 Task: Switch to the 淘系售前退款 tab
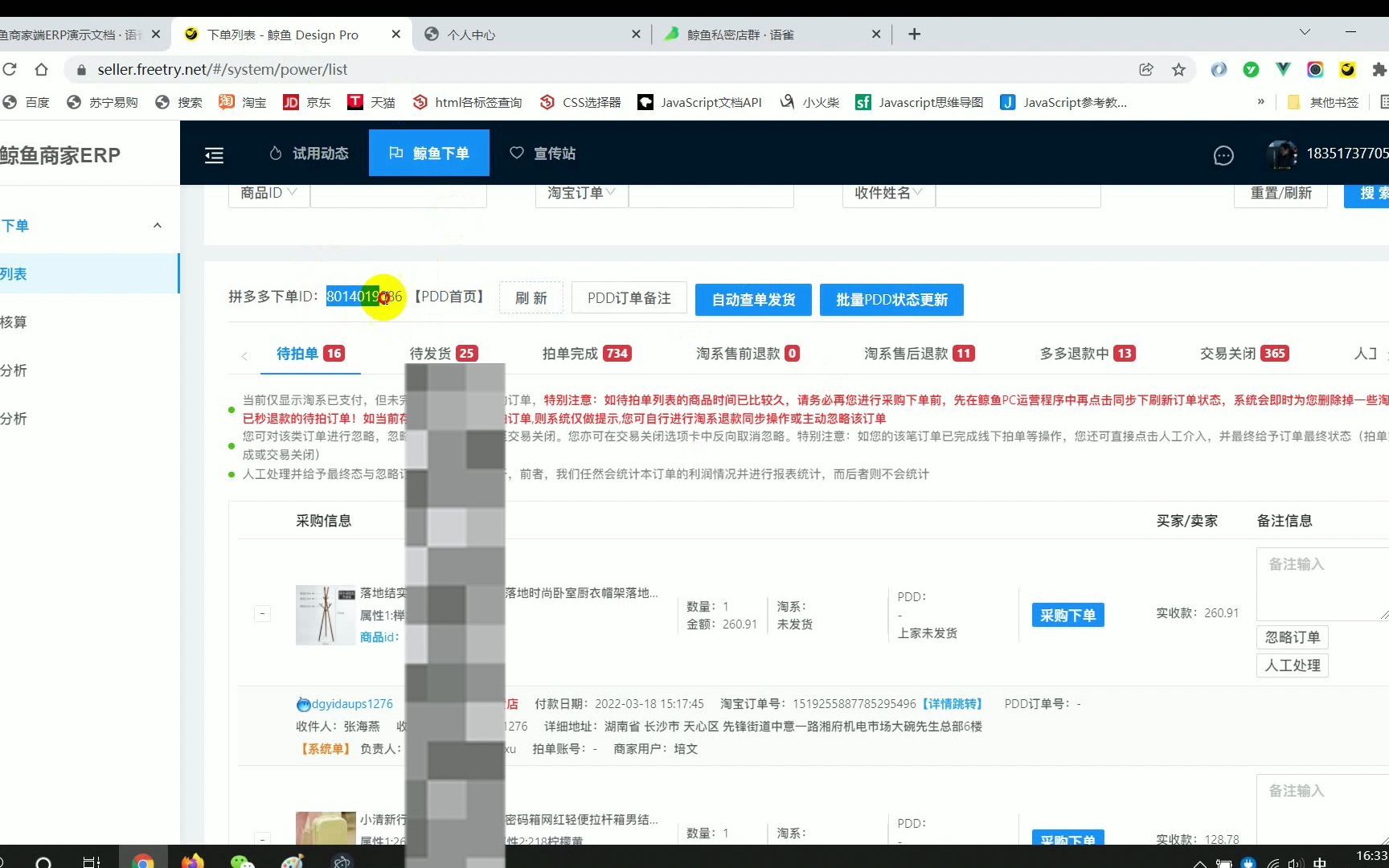[x=748, y=354]
